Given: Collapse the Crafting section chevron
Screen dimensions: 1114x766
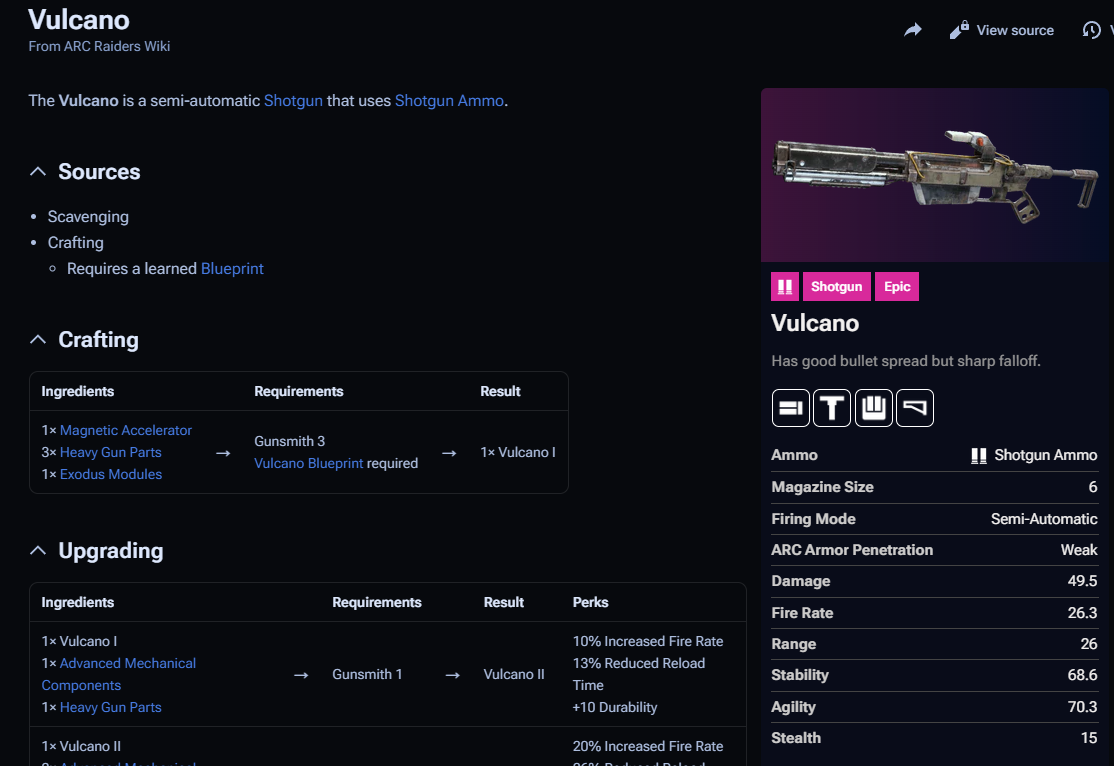Looking at the screenshot, I should (38, 340).
